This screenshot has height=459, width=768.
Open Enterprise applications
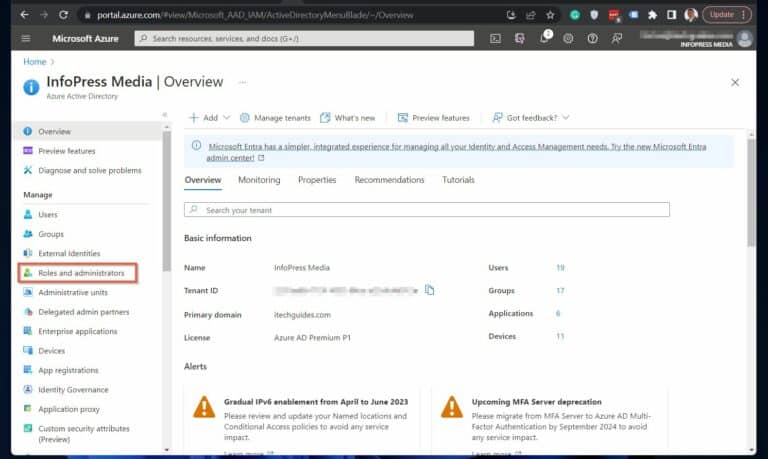(78, 331)
